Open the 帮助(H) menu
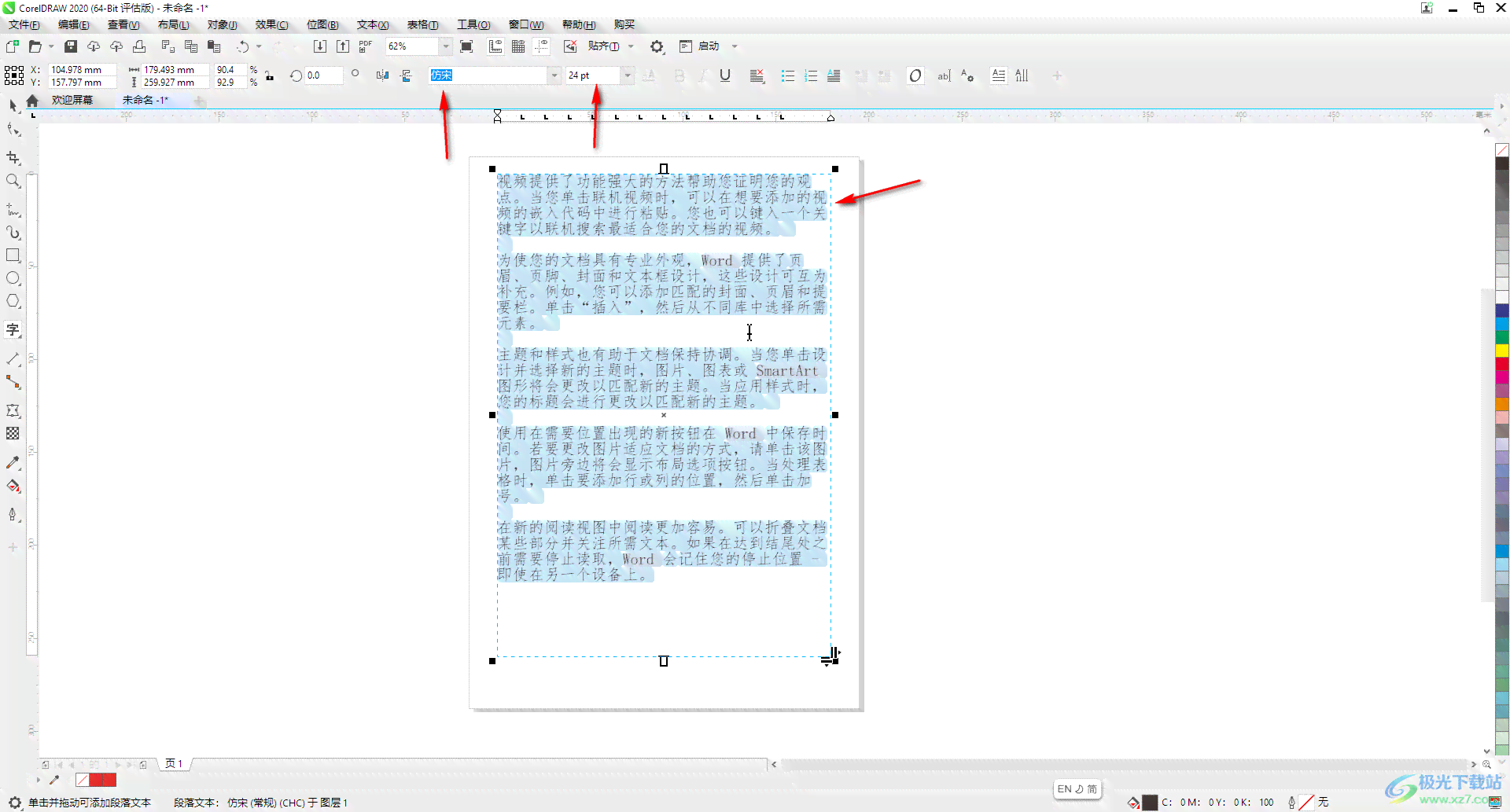Screen dimensions: 1510x812 tap(579, 24)
